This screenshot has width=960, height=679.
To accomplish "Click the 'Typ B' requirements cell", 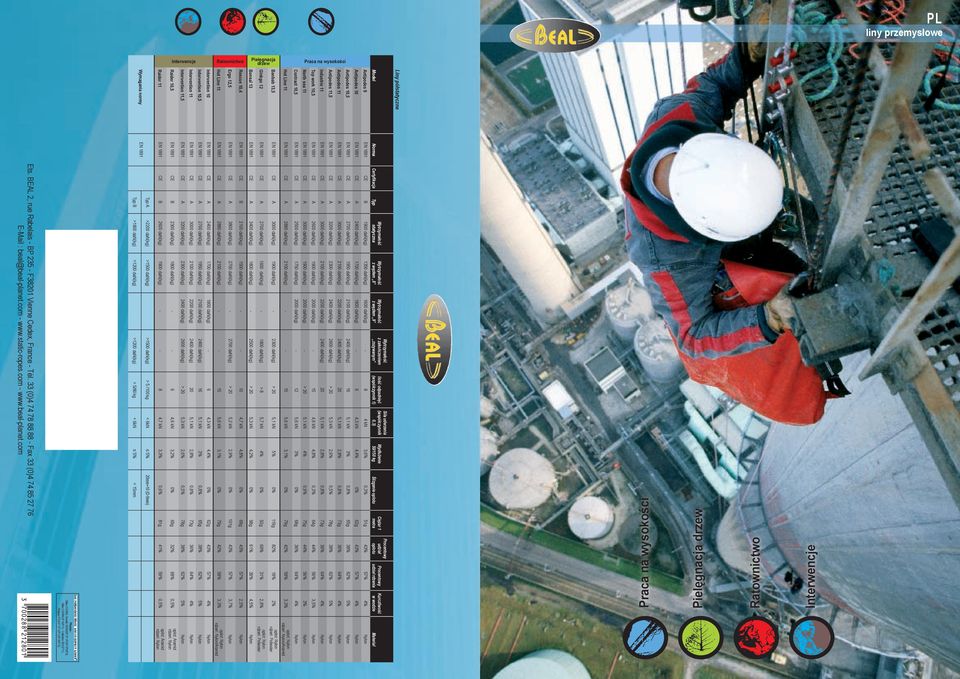I will tap(134, 201).
